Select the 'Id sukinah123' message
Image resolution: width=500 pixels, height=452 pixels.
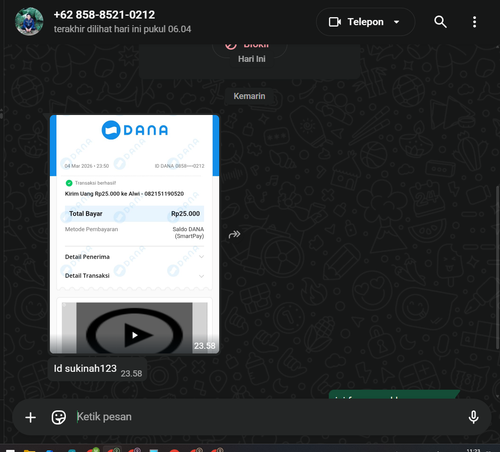coord(97,369)
